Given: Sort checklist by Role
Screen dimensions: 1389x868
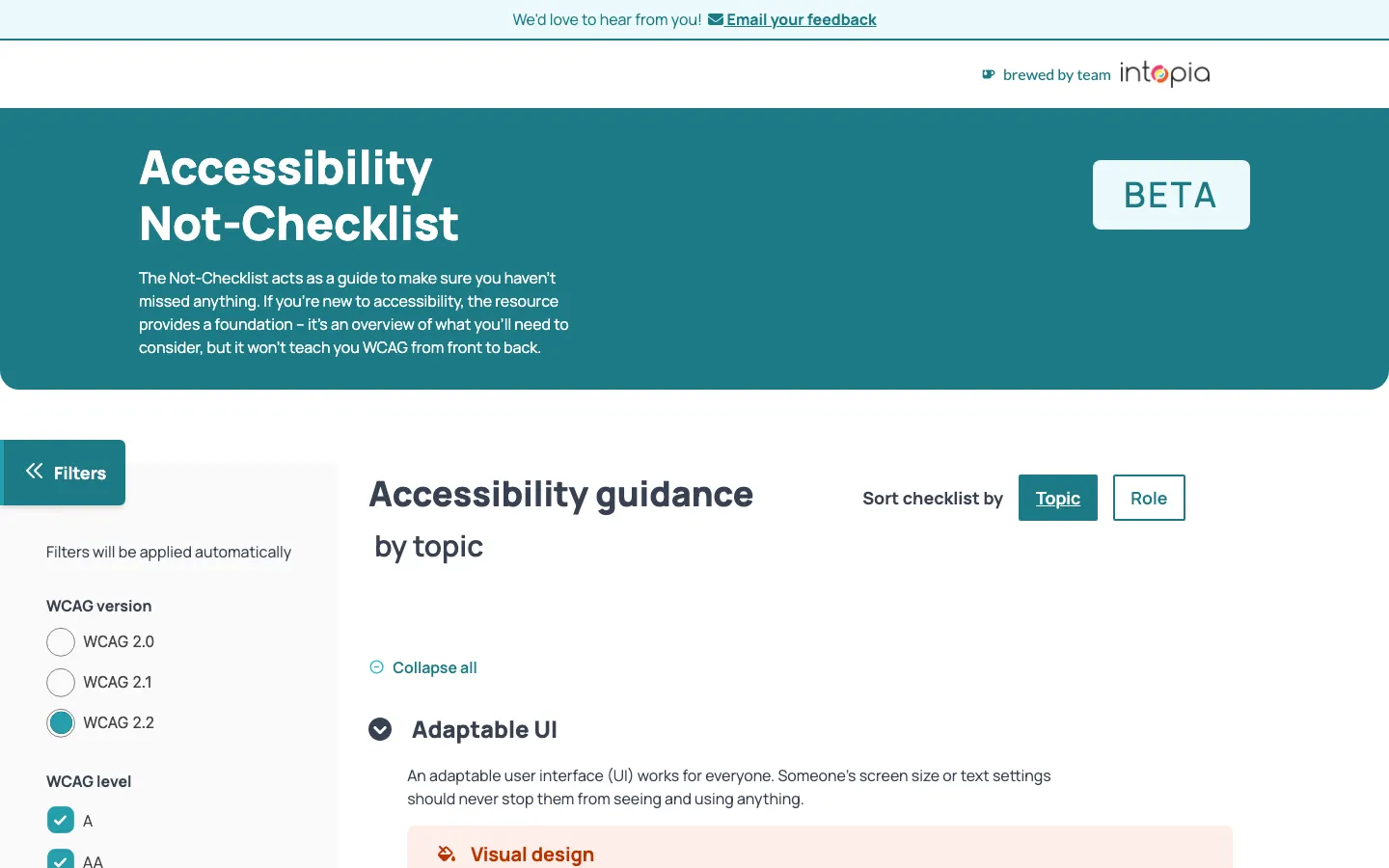Looking at the screenshot, I should point(1148,498).
